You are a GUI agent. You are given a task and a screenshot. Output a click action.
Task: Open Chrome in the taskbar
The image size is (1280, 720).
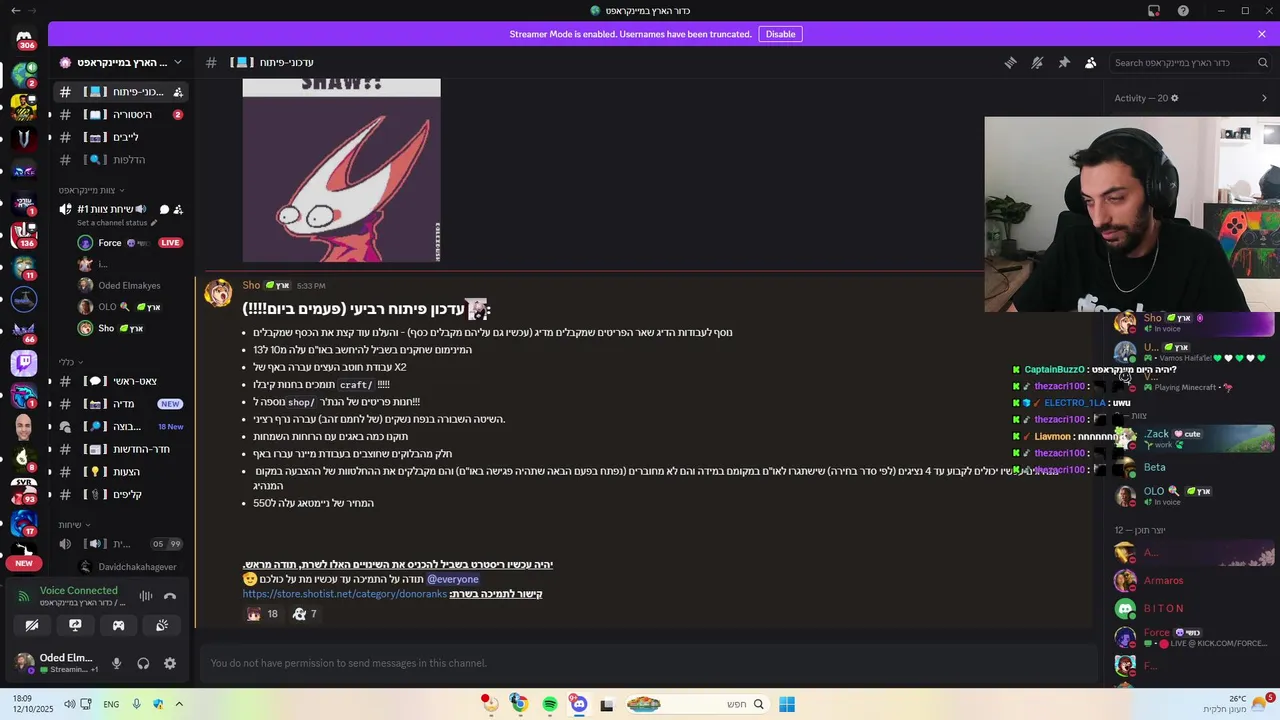tap(519, 705)
